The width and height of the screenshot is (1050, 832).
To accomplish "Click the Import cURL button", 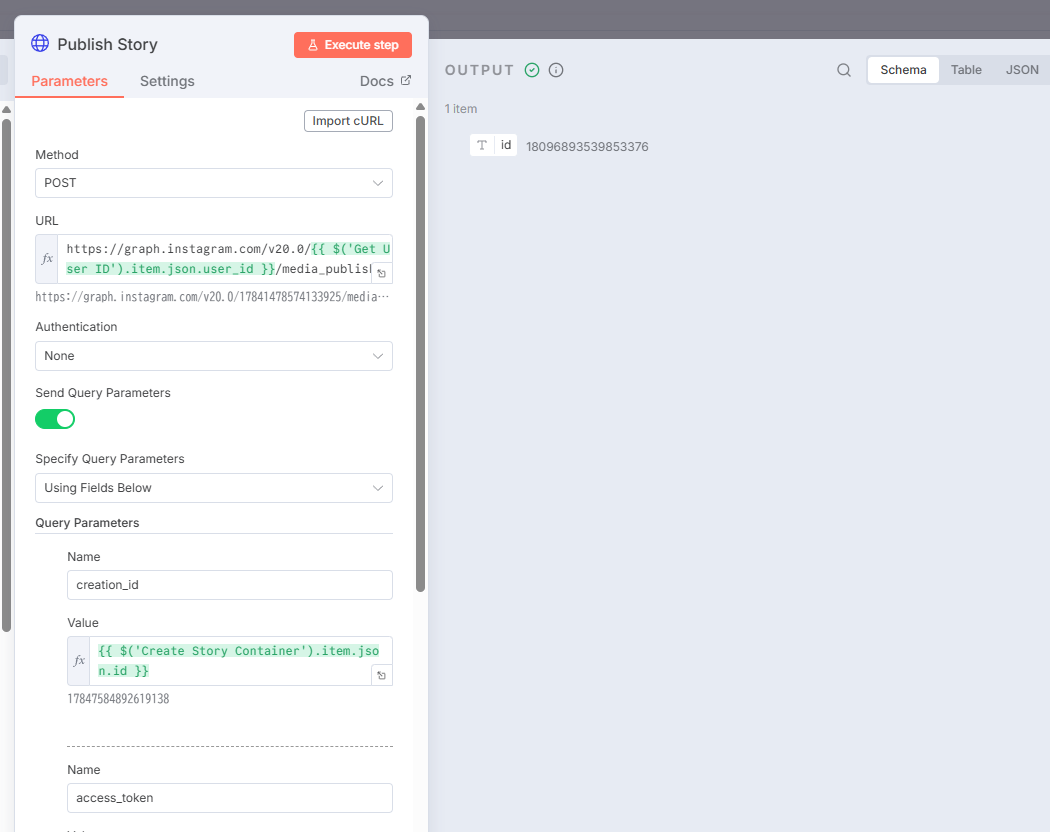I will coord(348,121).
